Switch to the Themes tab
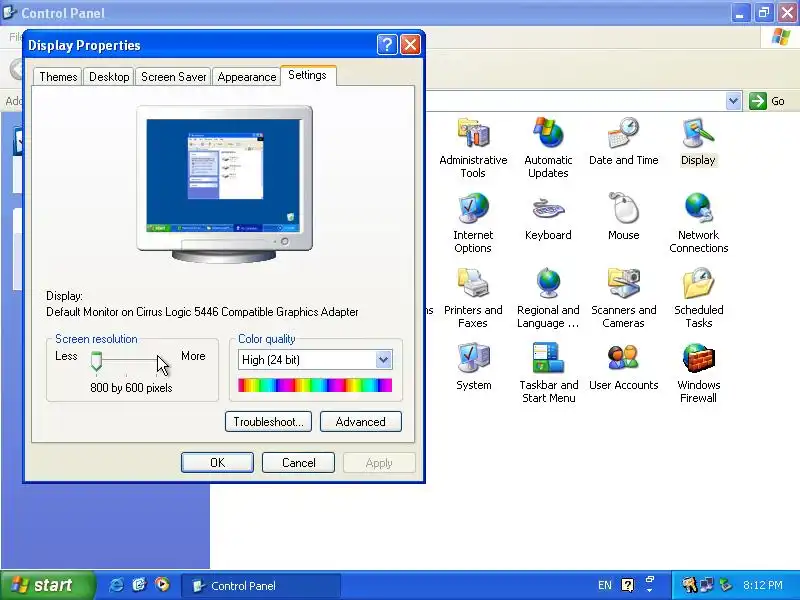This screenshot has width=800, height=600. coord(58,77)
